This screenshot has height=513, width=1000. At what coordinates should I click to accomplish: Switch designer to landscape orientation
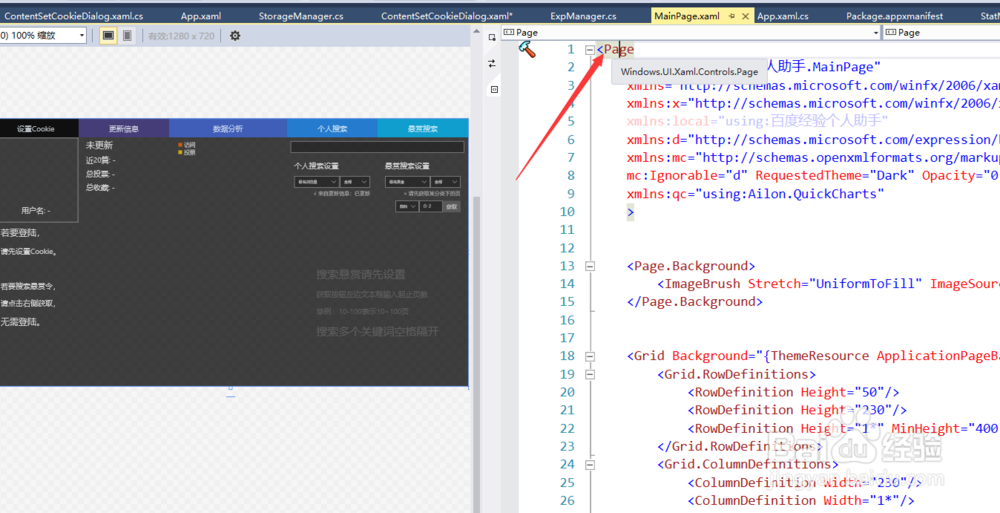[108, 36]
